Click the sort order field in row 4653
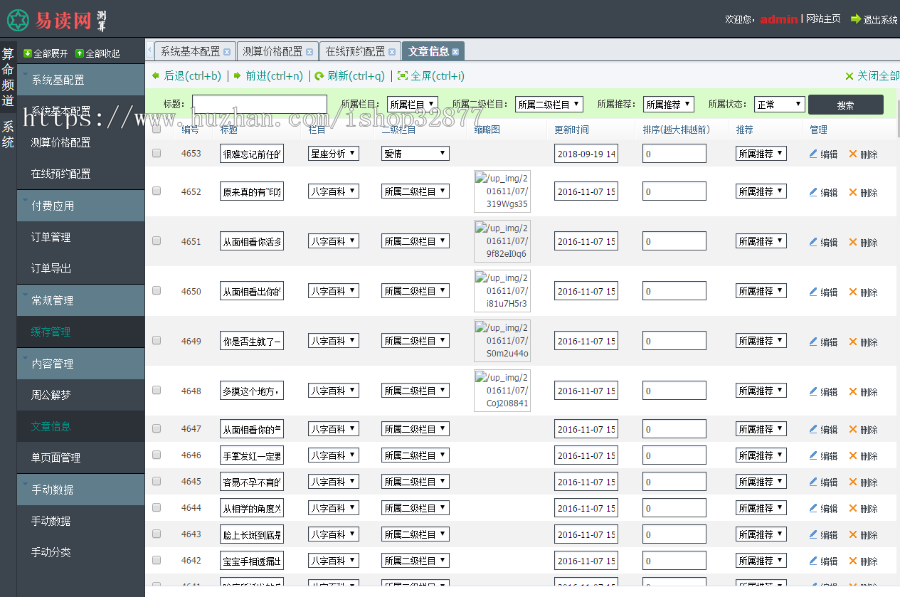 674,154
